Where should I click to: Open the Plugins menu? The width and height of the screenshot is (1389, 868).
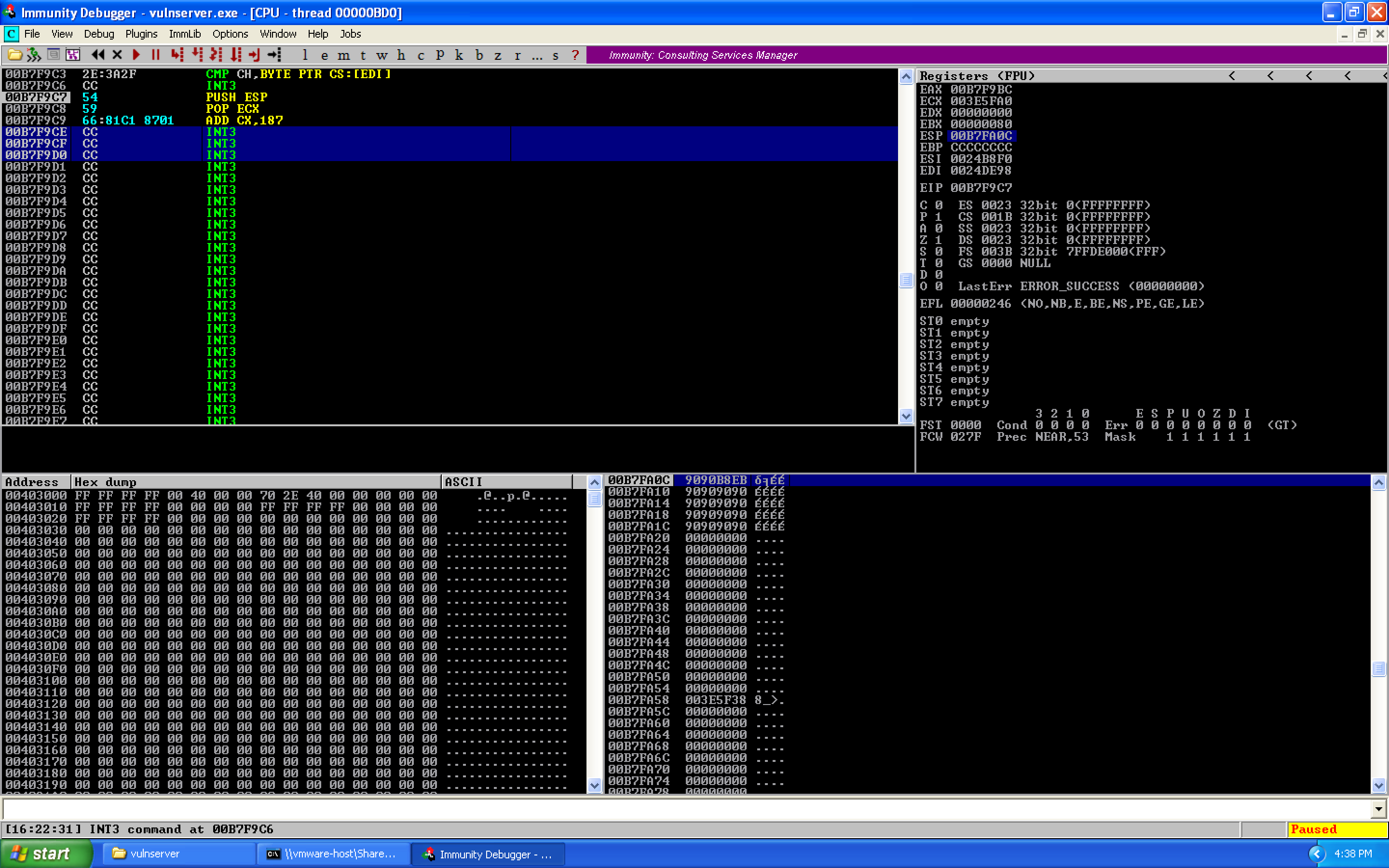pyautogui.click(x=141, y=34)
